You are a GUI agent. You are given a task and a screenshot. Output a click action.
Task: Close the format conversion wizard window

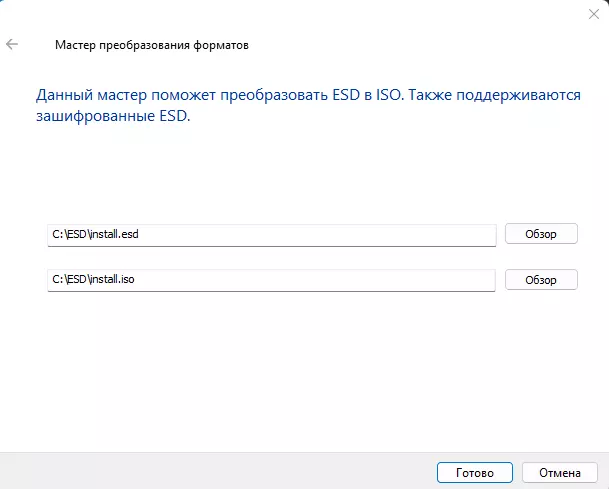coord(593,16)
